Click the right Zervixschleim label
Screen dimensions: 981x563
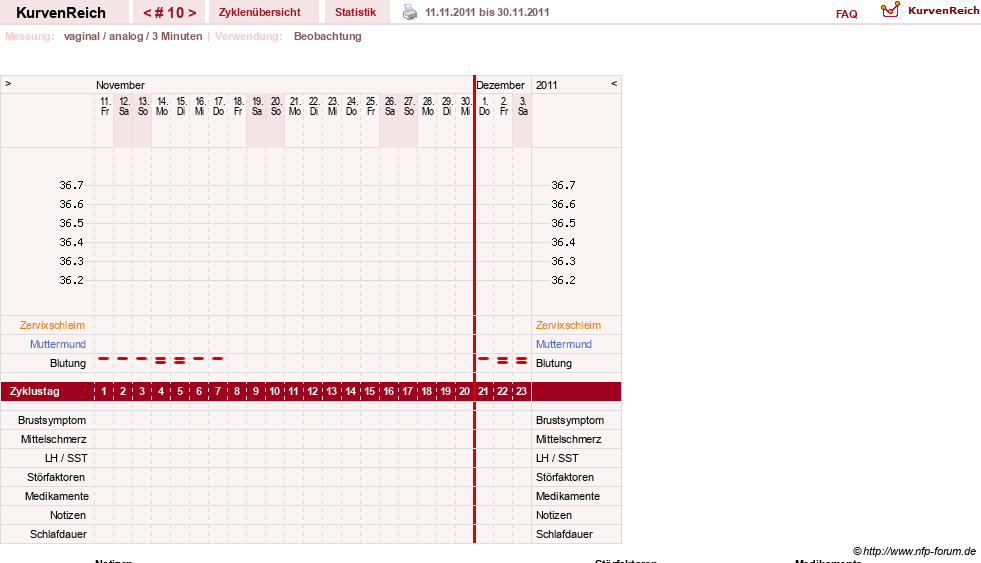[568, 325]
